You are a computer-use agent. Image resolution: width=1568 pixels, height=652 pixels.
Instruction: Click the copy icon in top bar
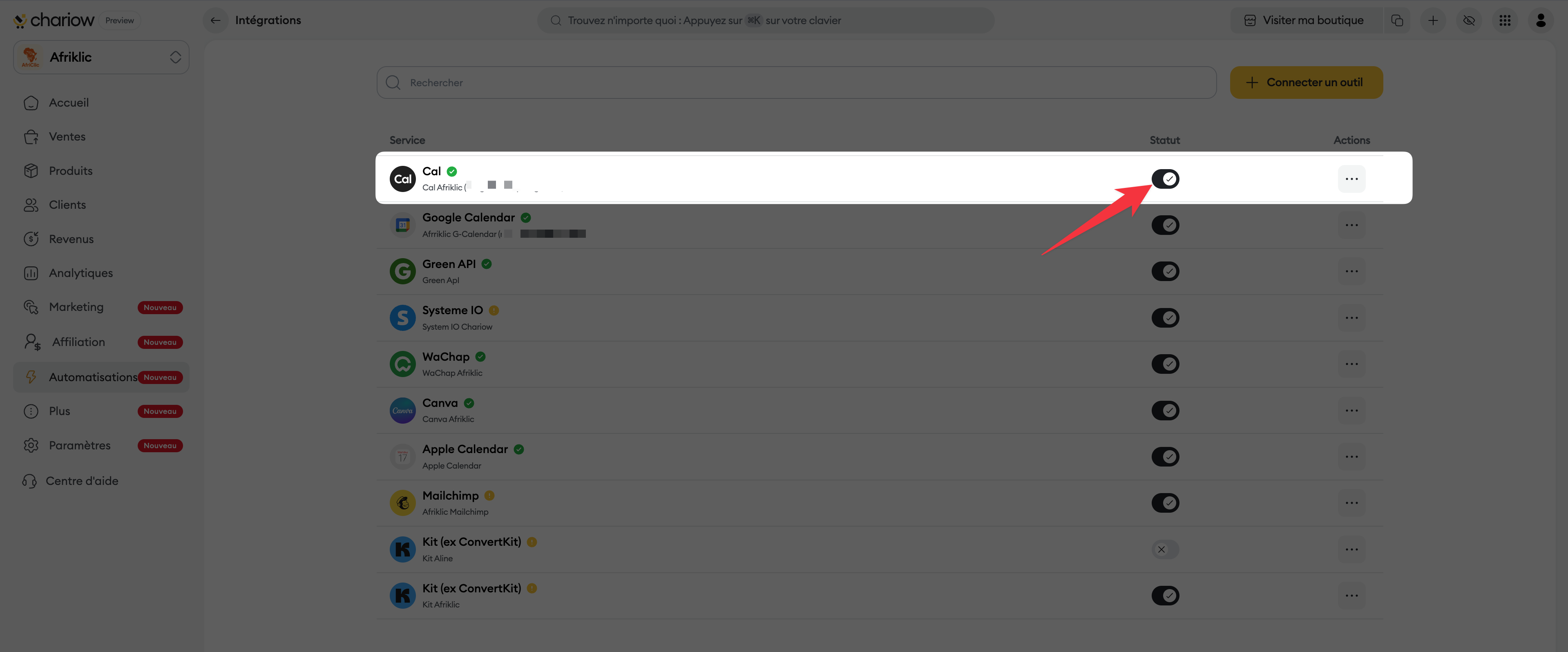tap(1397, 20)
